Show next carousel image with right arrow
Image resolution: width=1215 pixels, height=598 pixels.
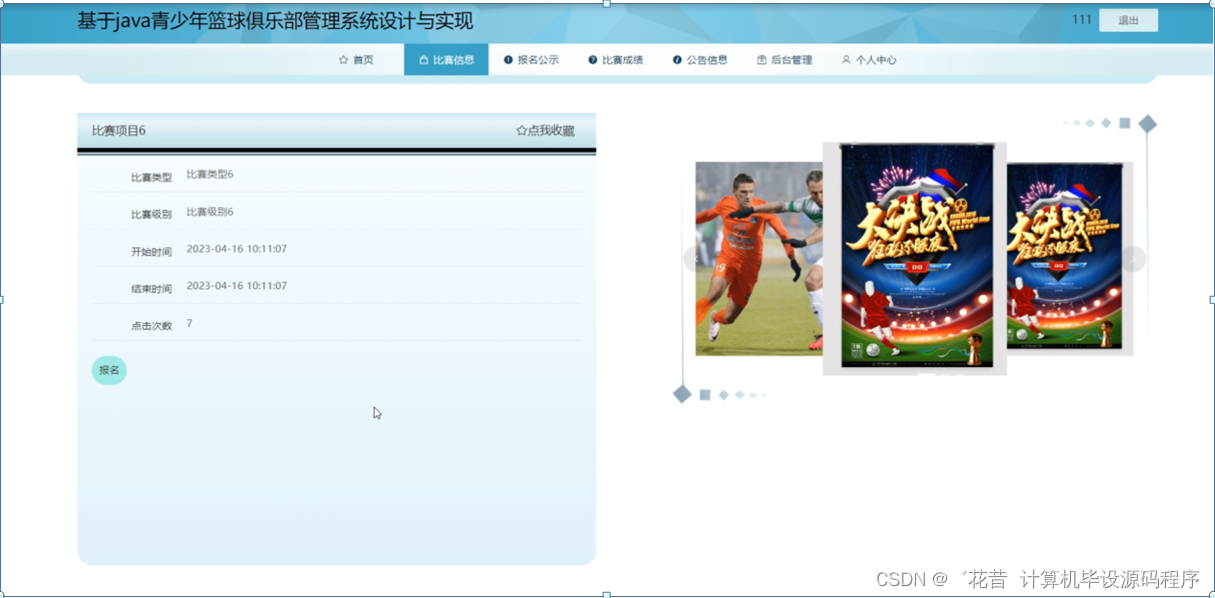[x=1133, y=259]
